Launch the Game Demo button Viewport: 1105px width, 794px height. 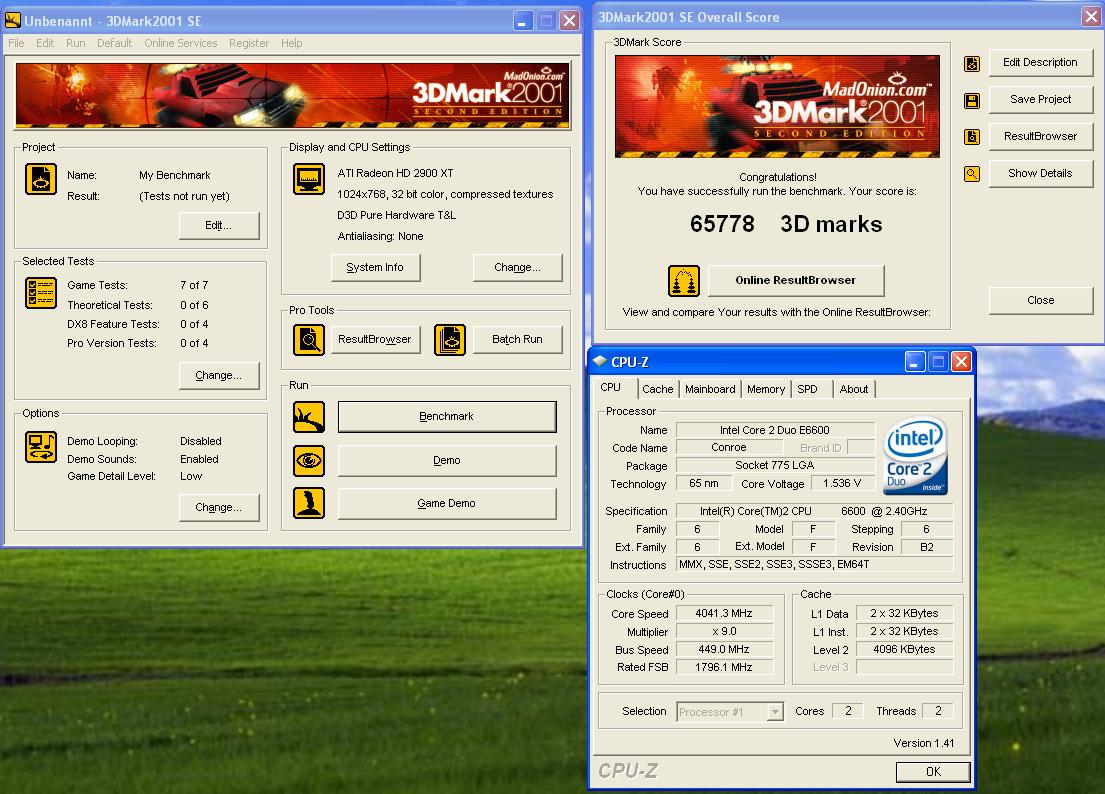point(447,504)
